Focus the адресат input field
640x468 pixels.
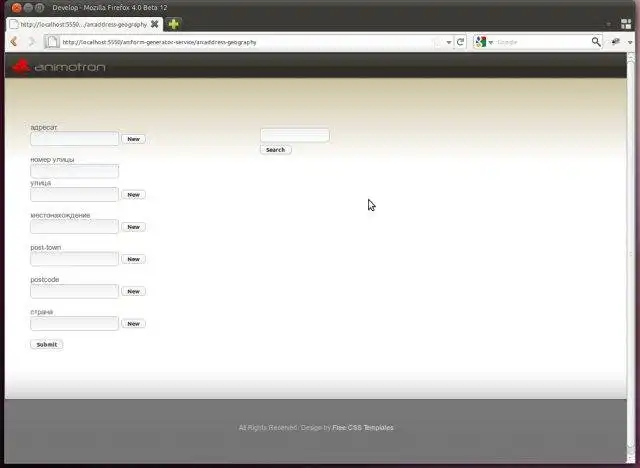pyautogui.click(x=74, y=139)
